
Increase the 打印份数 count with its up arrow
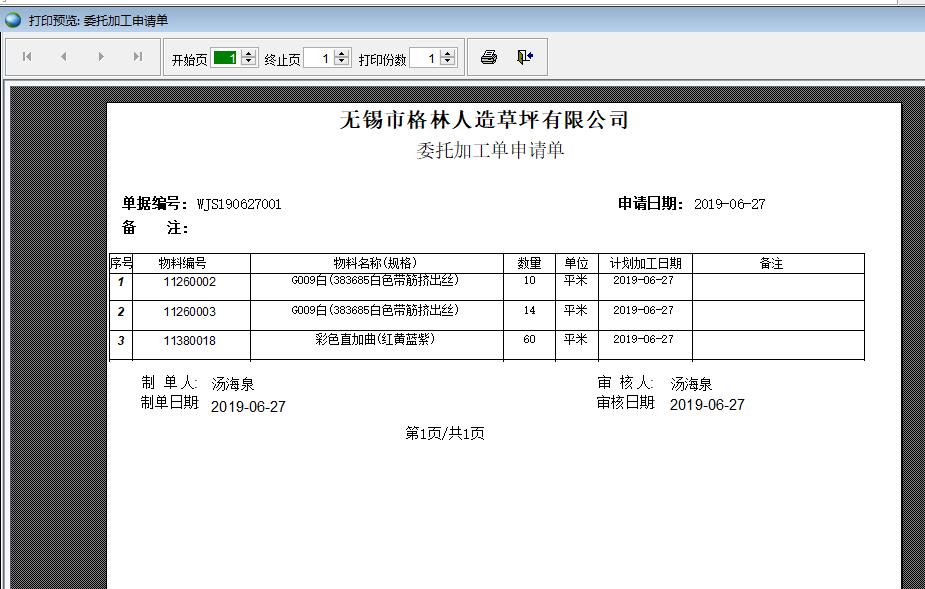pos(448,52)
